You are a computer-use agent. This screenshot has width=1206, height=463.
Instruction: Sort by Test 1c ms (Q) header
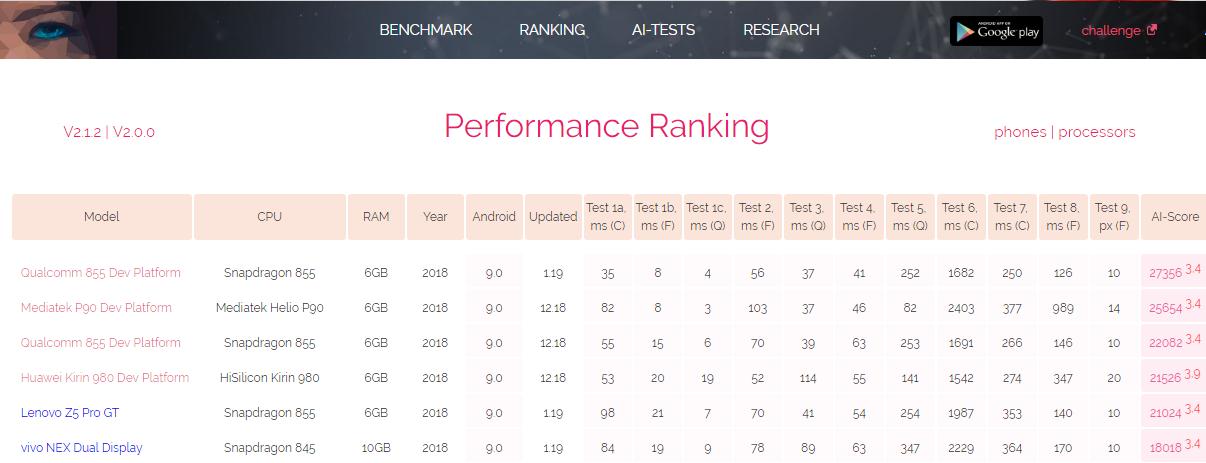pyautogui.click(x=707, y=217)
